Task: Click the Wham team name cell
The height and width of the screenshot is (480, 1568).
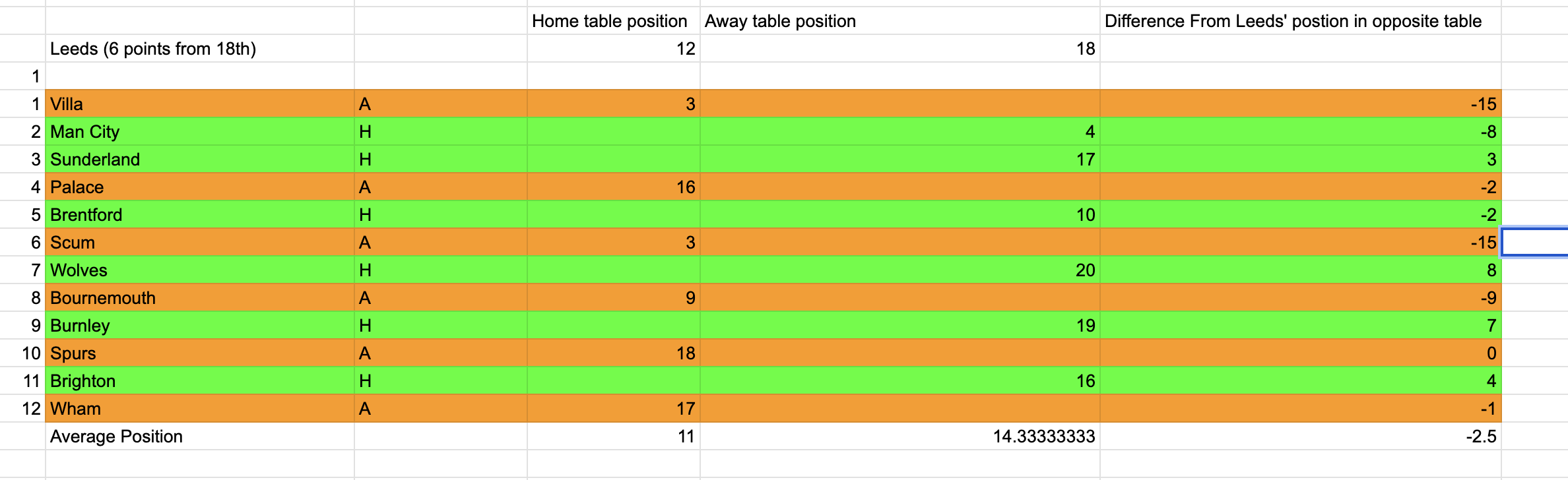Action: 199,409
